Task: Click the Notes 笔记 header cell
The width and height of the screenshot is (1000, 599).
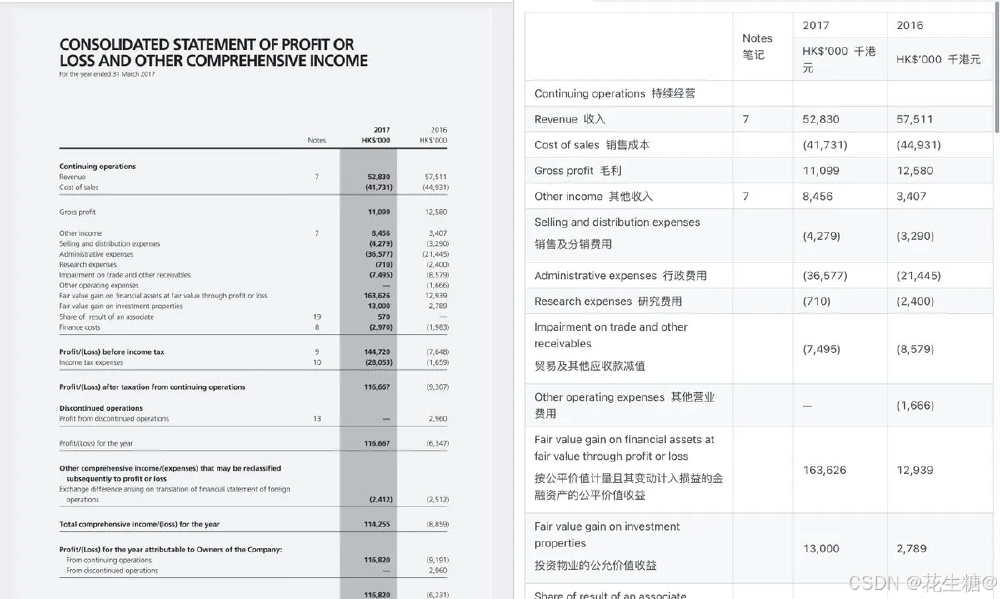Action: click(x=758, y=45)
